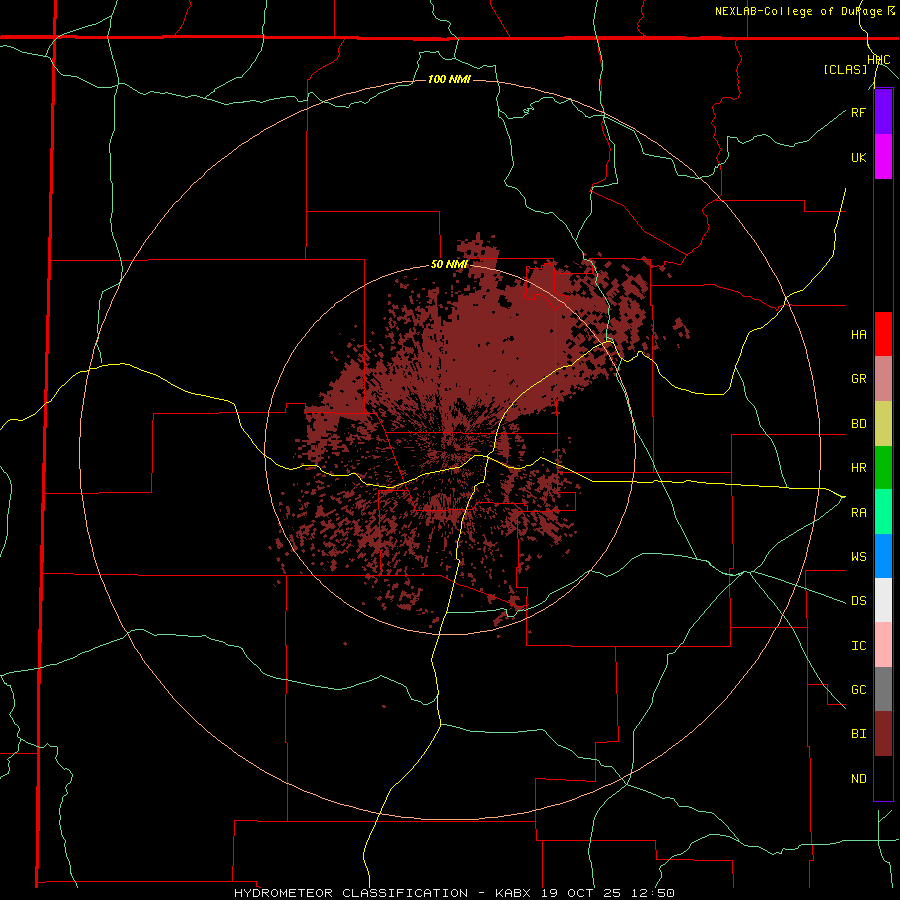The height and width of the screenshot is (900, 900).
Task: Select the GR pink legend swatch
Action: coord(883,379)
